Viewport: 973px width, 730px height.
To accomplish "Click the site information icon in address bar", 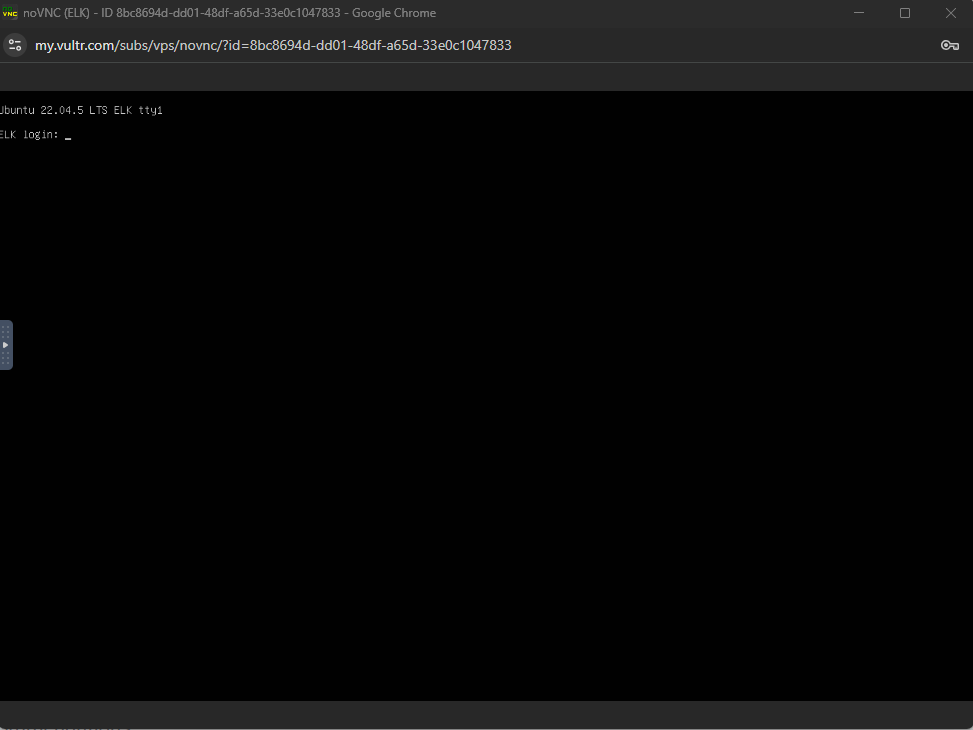I will tap(15, 45).
